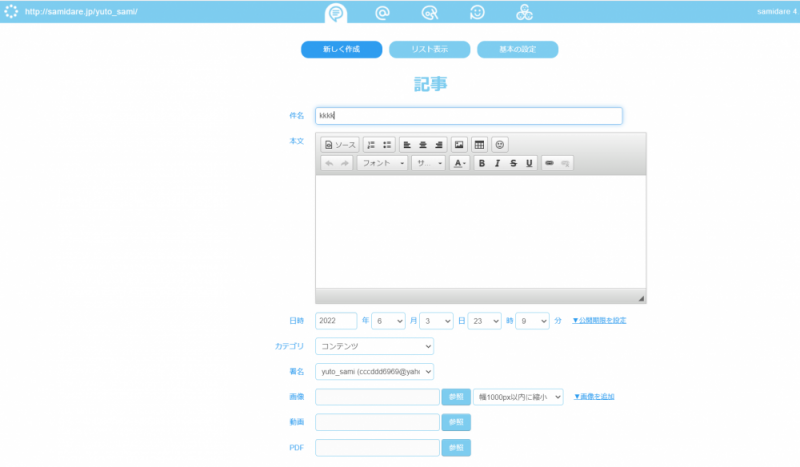This screenshot has width=800, height=467.
Task: Insert an image using editor toolbar
Action: pyautogui.click(x=459, y=145)
